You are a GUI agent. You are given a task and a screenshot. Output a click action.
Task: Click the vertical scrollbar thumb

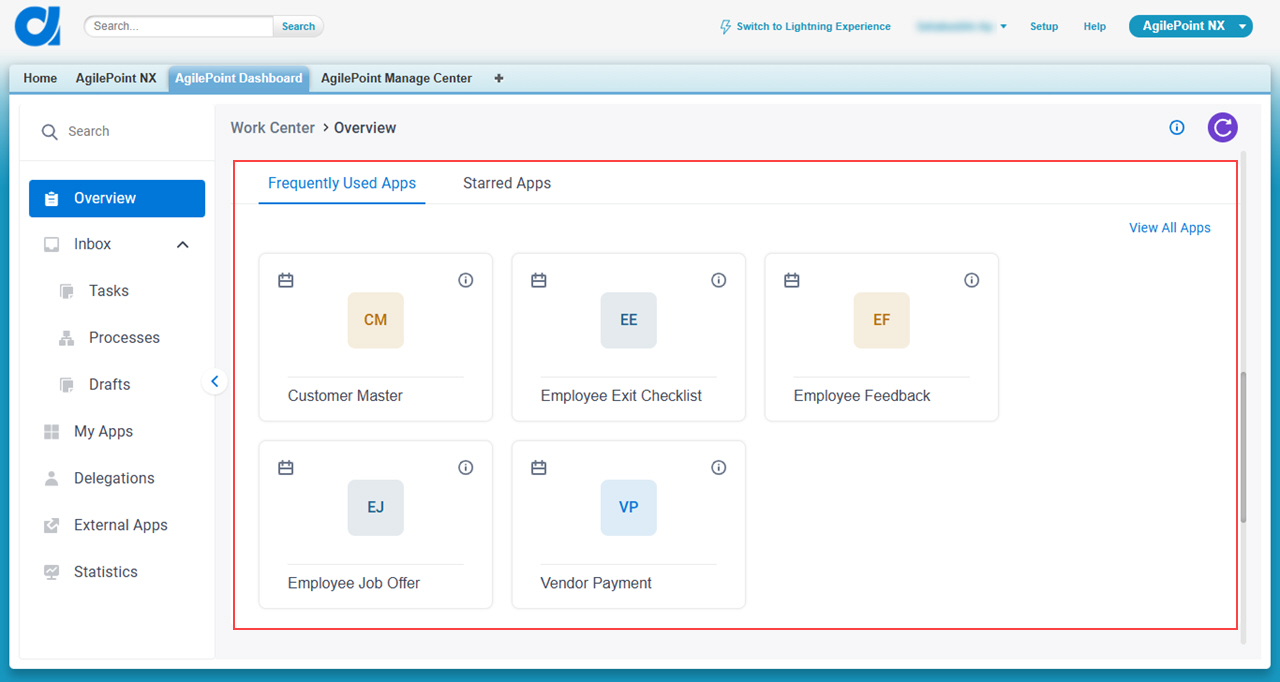coord(1243,447)
